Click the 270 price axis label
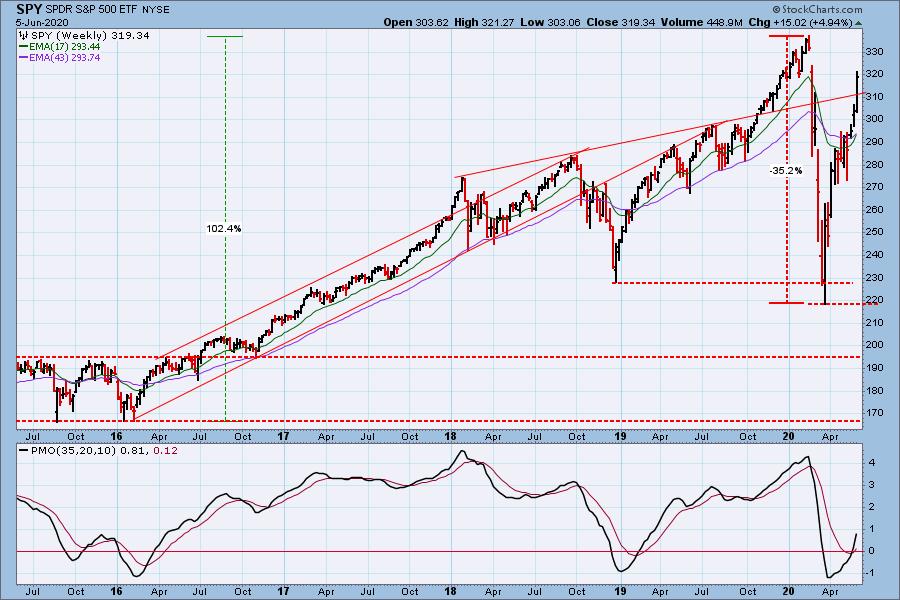This screenshot has height=600, width=900. point(874,187)
